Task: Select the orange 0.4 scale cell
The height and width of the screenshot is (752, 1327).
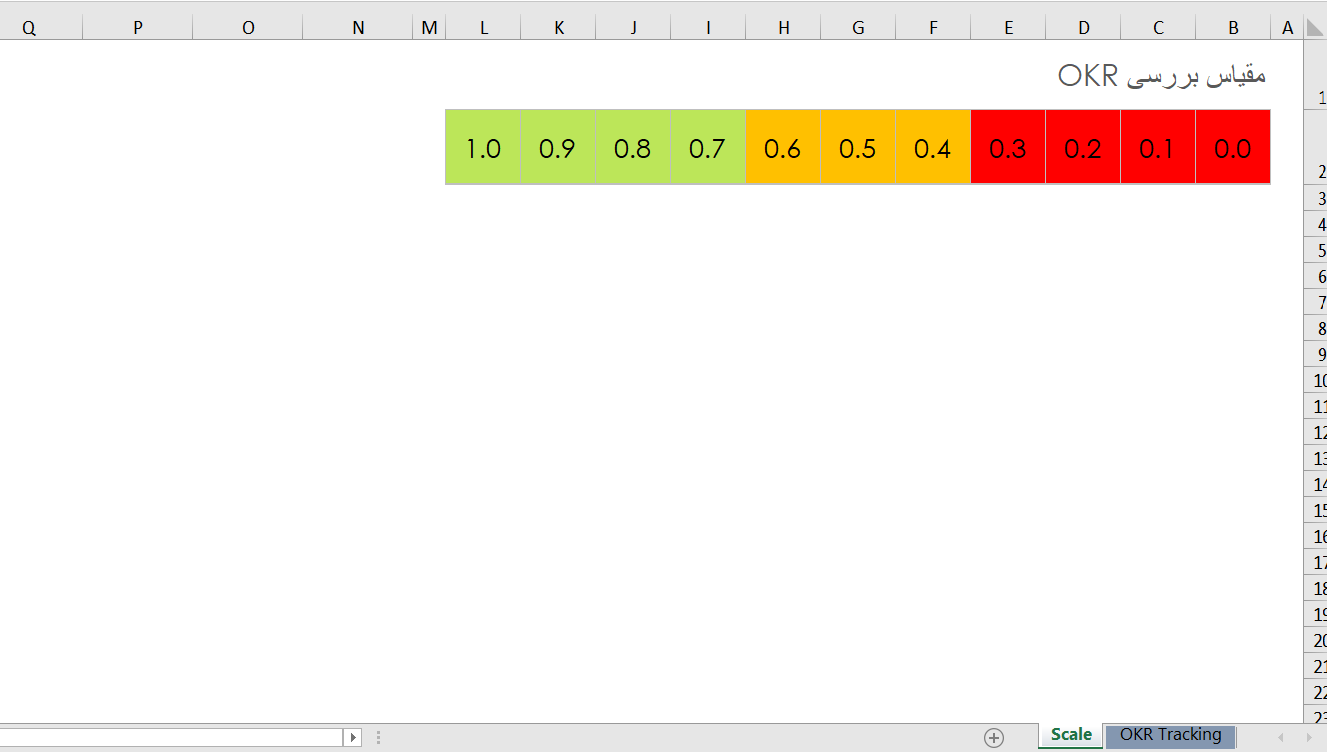Action: (x=933, y=147)
